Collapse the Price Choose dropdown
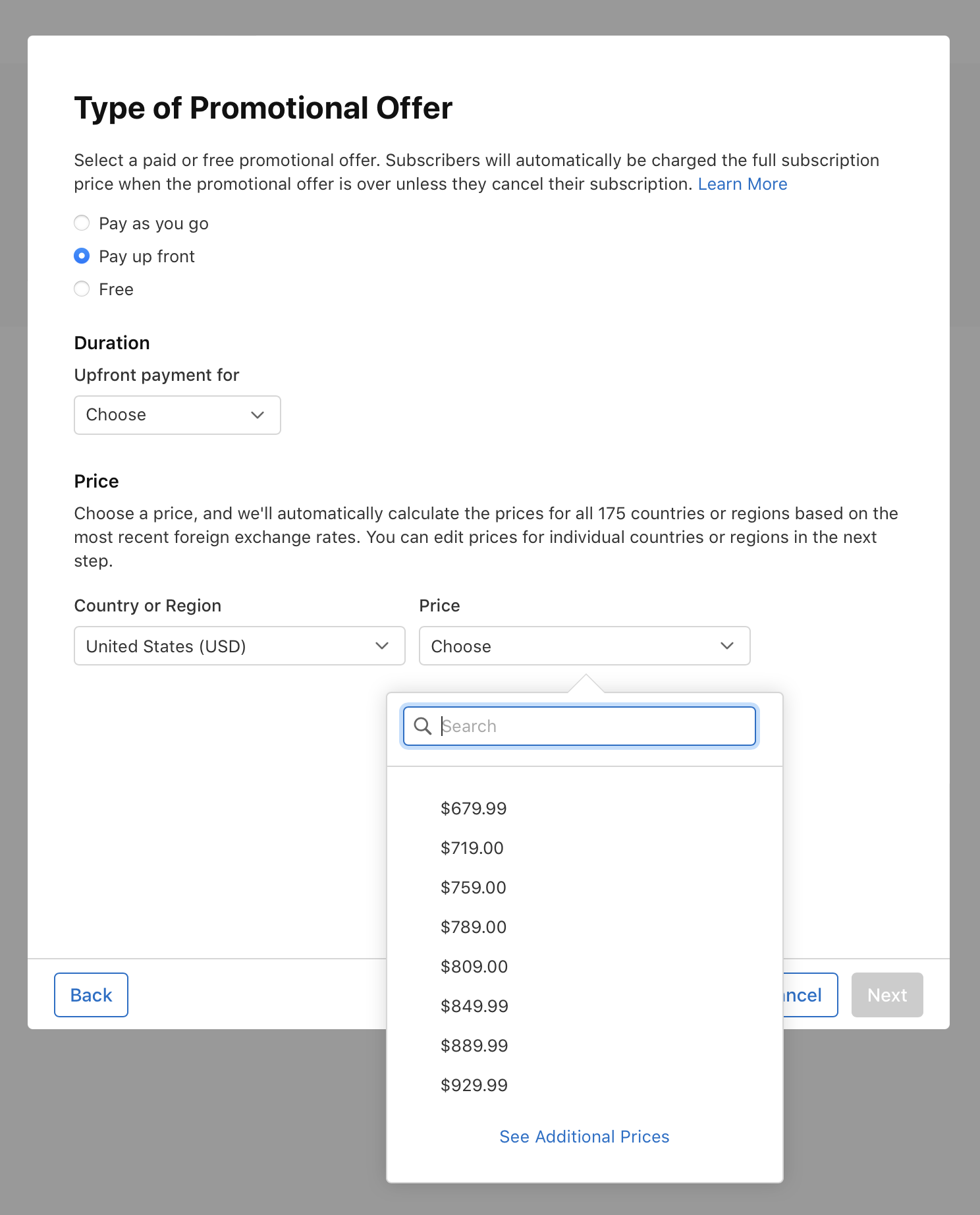980x1215 pixels. 584,646
